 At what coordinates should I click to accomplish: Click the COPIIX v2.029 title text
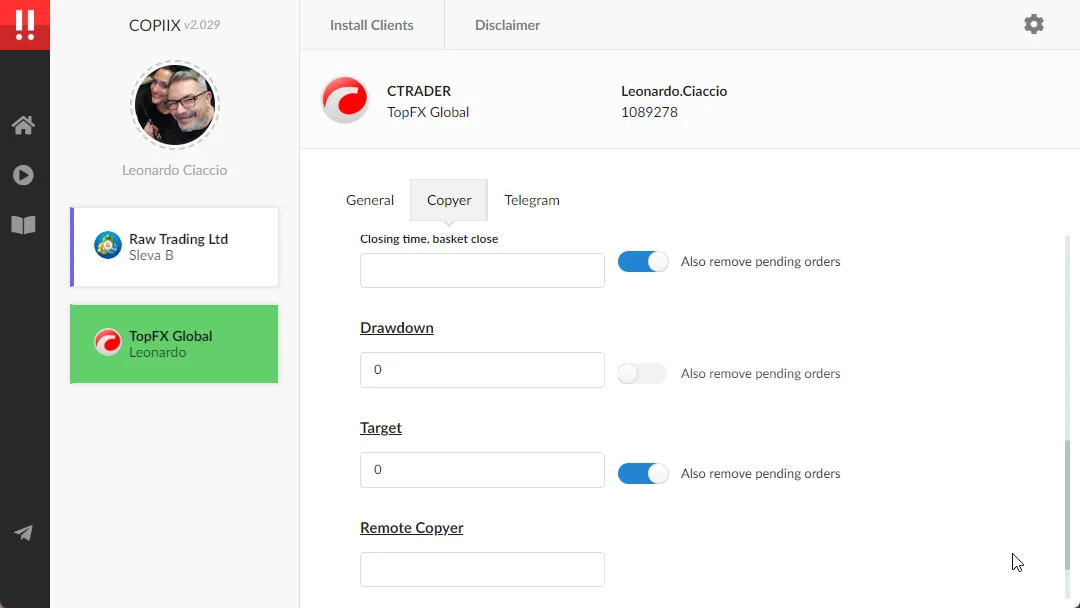click(x=174, y=25)
